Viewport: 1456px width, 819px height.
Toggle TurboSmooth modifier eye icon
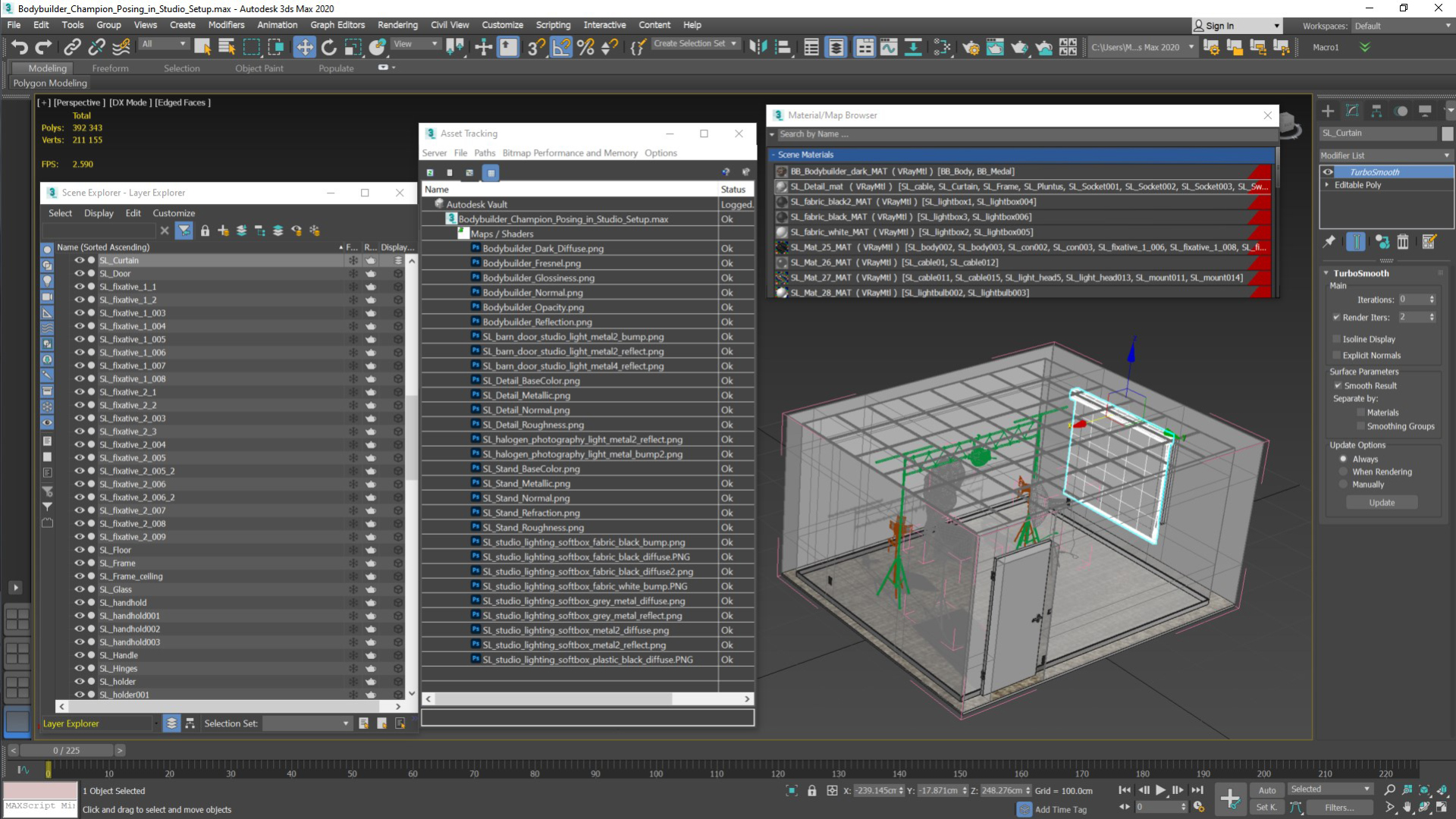coord(1328,172)
